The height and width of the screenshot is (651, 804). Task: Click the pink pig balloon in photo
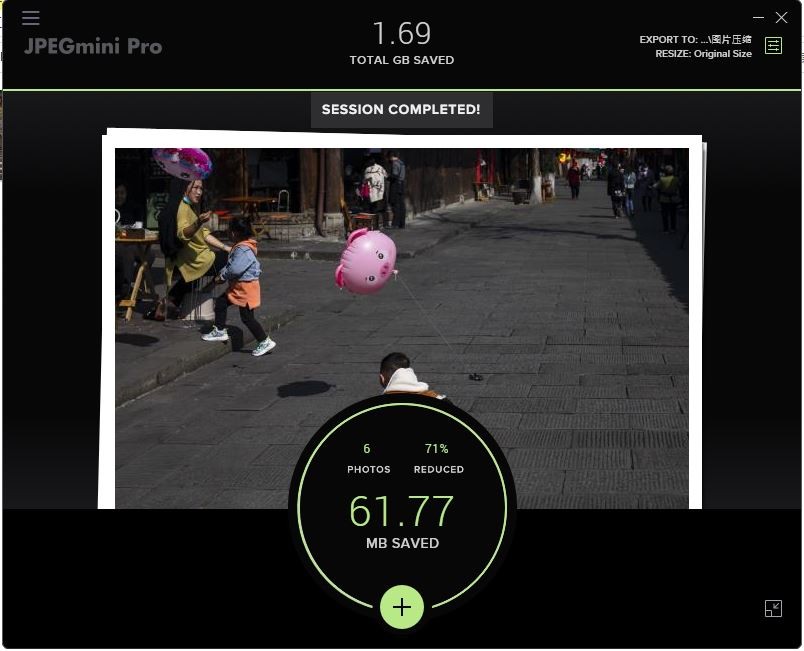click(366, 261)
